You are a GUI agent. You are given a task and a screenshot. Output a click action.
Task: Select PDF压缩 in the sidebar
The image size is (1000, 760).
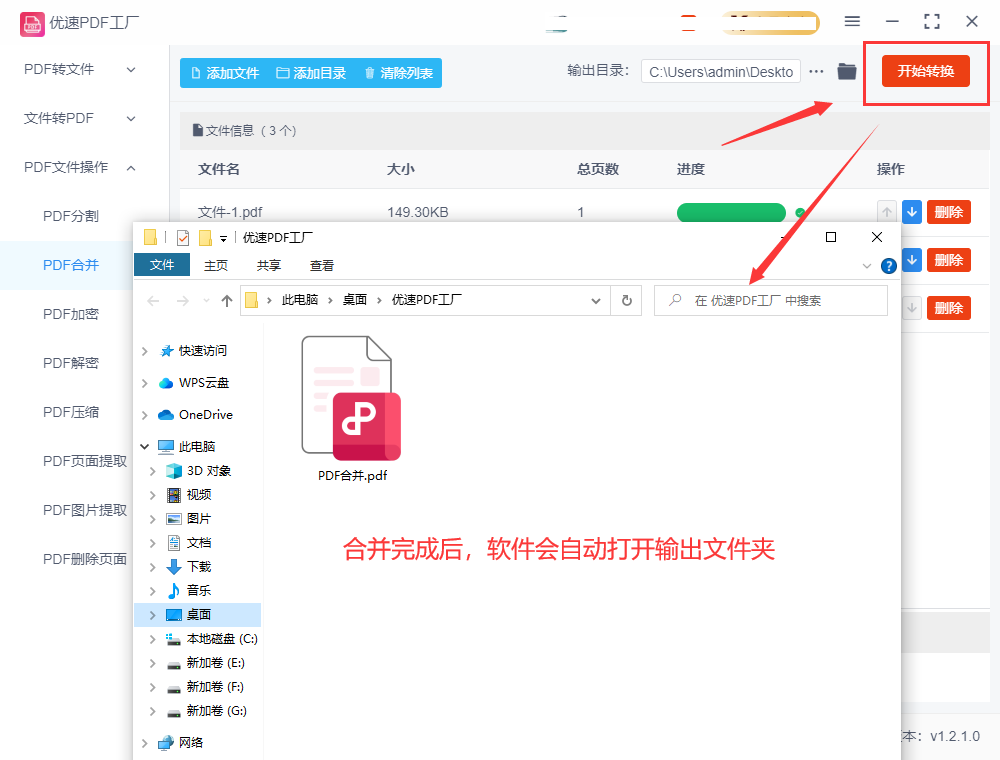71,413
